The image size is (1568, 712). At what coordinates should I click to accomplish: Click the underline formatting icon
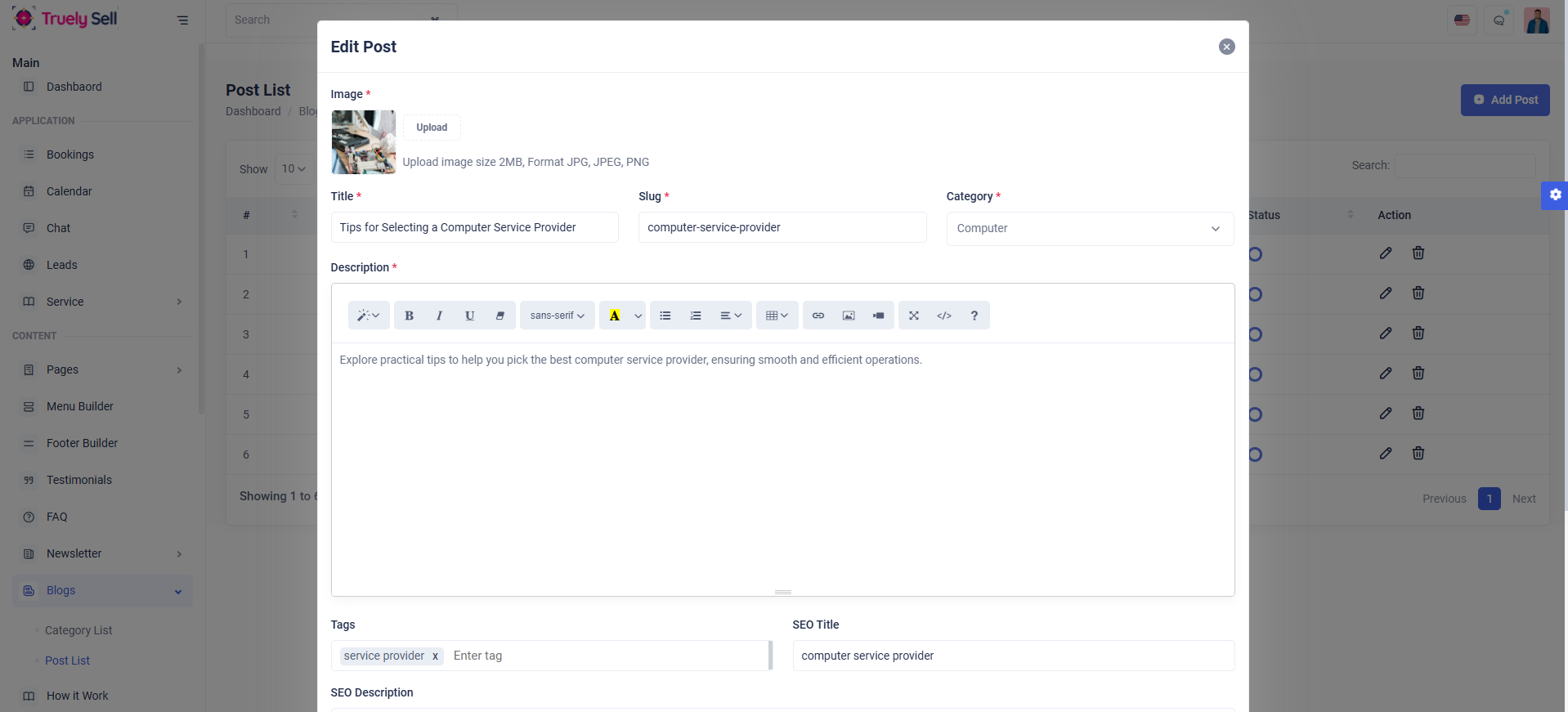click(469, 316)
